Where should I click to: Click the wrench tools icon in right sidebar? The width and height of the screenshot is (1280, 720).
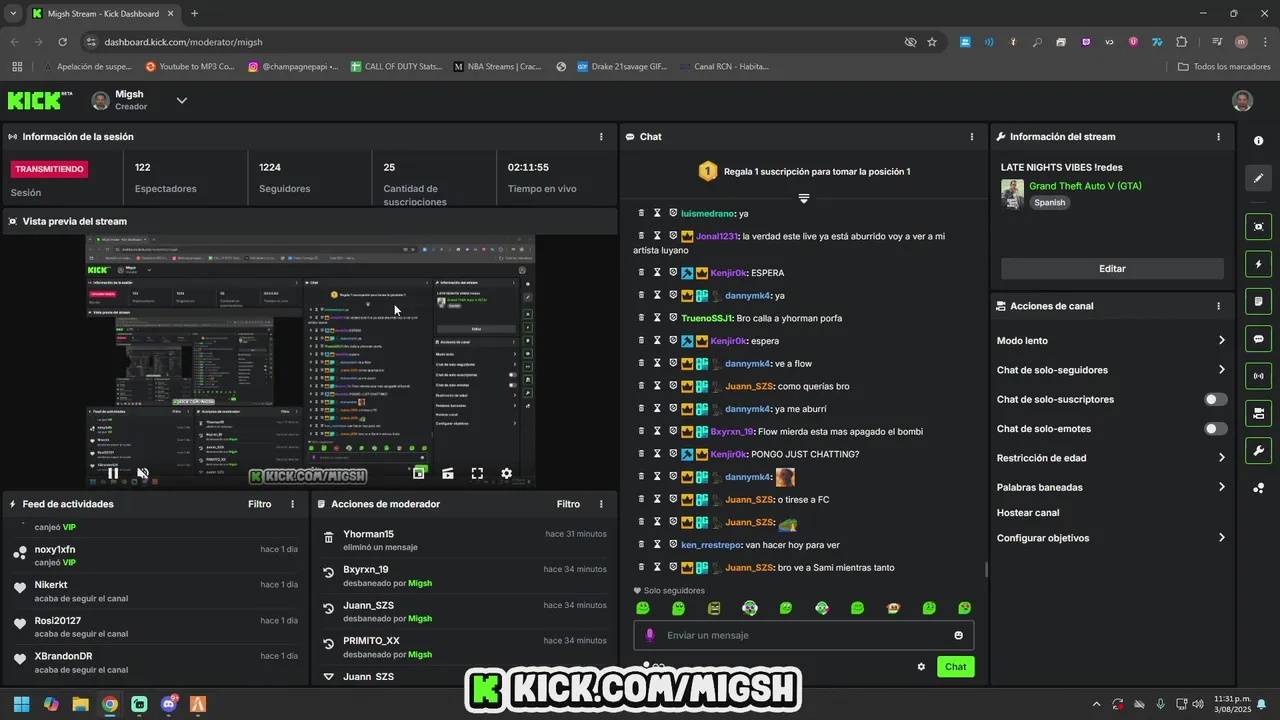tap(1259, 450)
